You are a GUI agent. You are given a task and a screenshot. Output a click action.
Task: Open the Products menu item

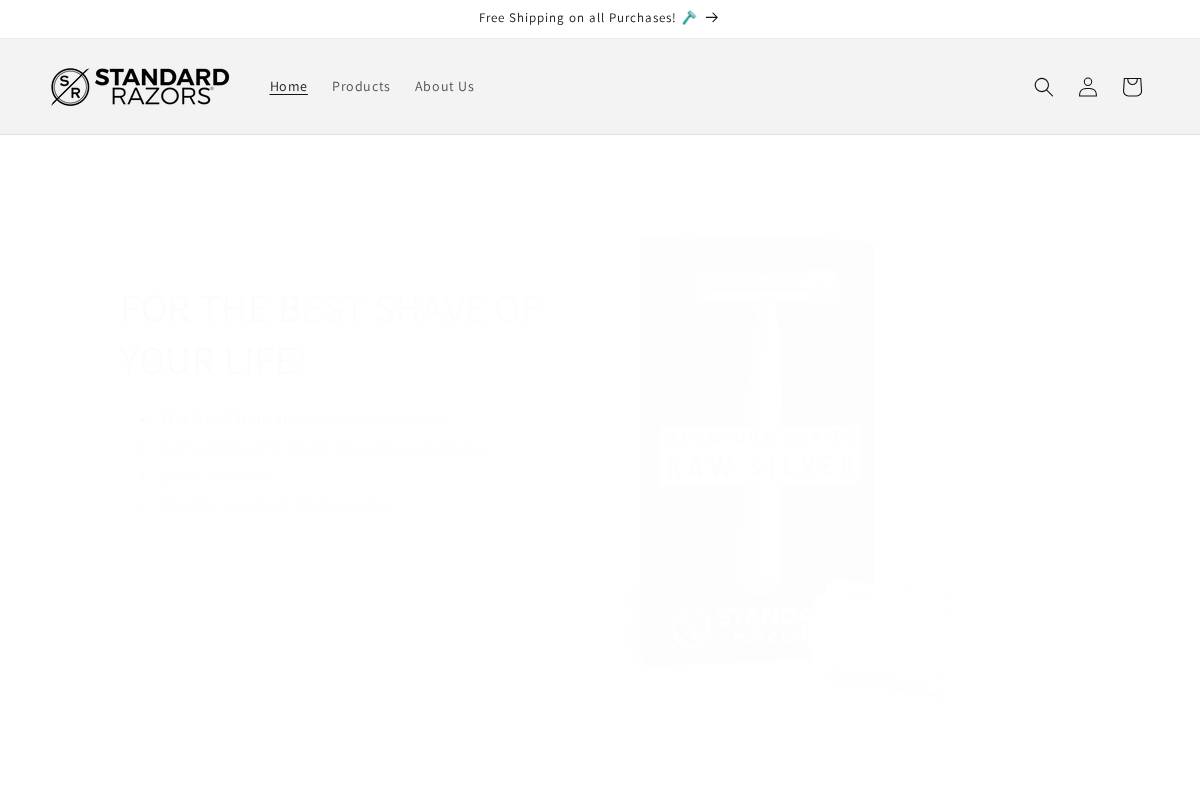[x=361, y=86]
